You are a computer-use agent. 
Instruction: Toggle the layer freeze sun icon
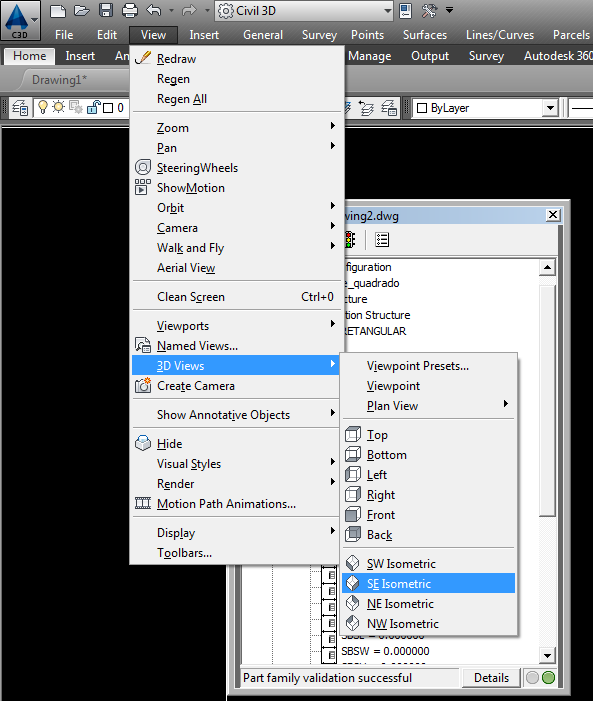click(59, 107)
